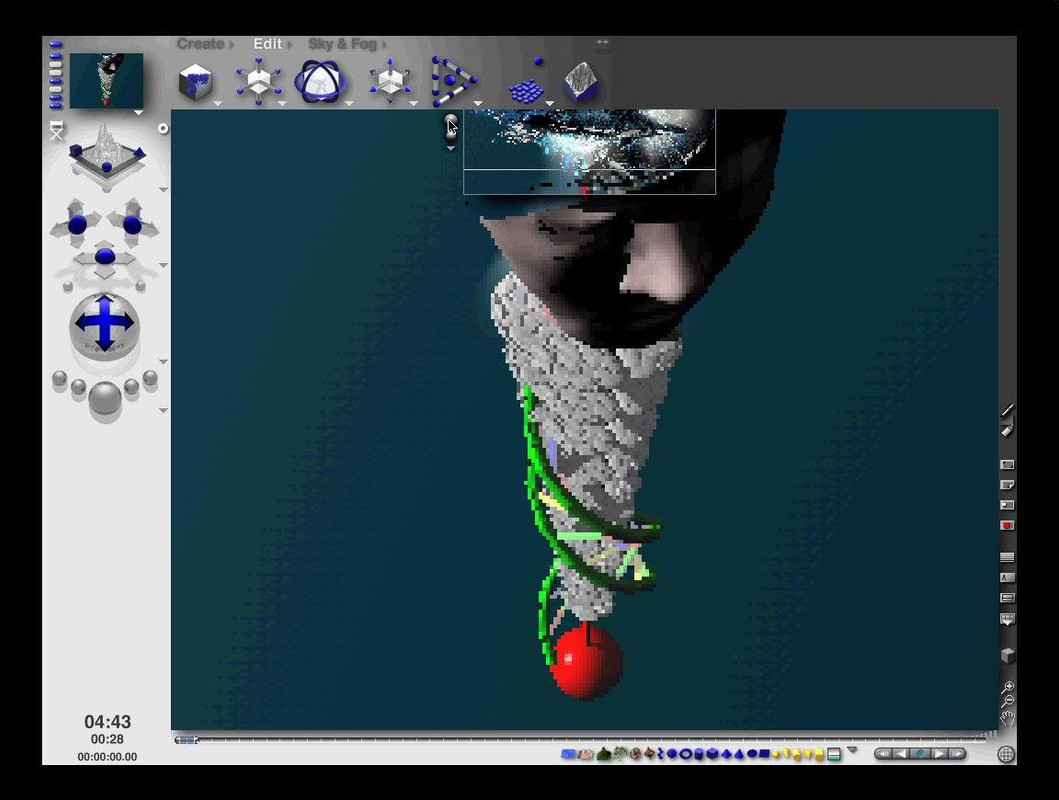Select the second blue memory dot
This screenshot has width=1059, height=800.
[56, 55]
